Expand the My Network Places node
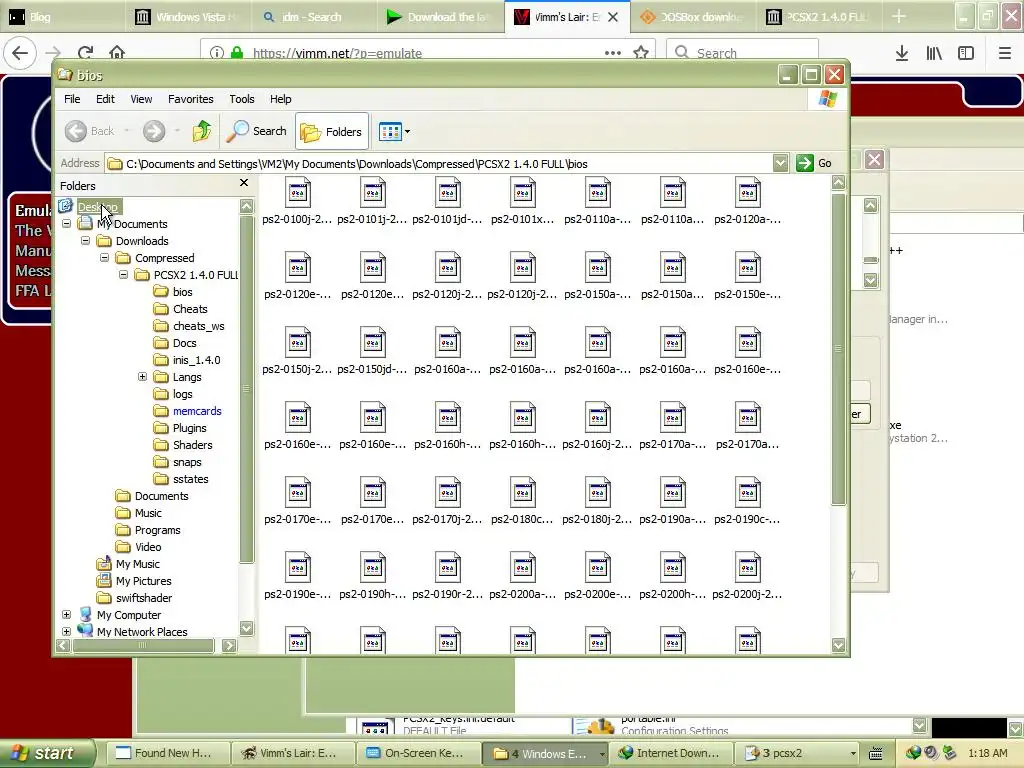 [67, 631]
